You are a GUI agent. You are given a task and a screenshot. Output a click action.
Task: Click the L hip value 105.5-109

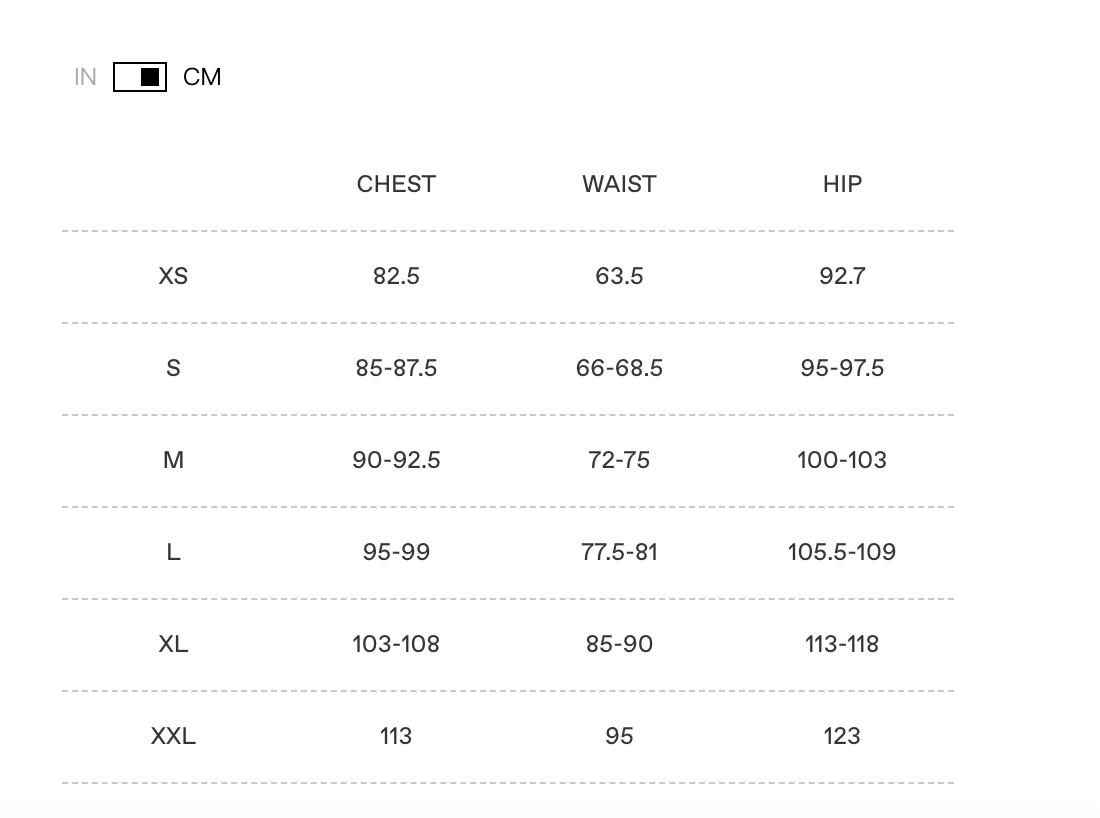coord(842,552)
